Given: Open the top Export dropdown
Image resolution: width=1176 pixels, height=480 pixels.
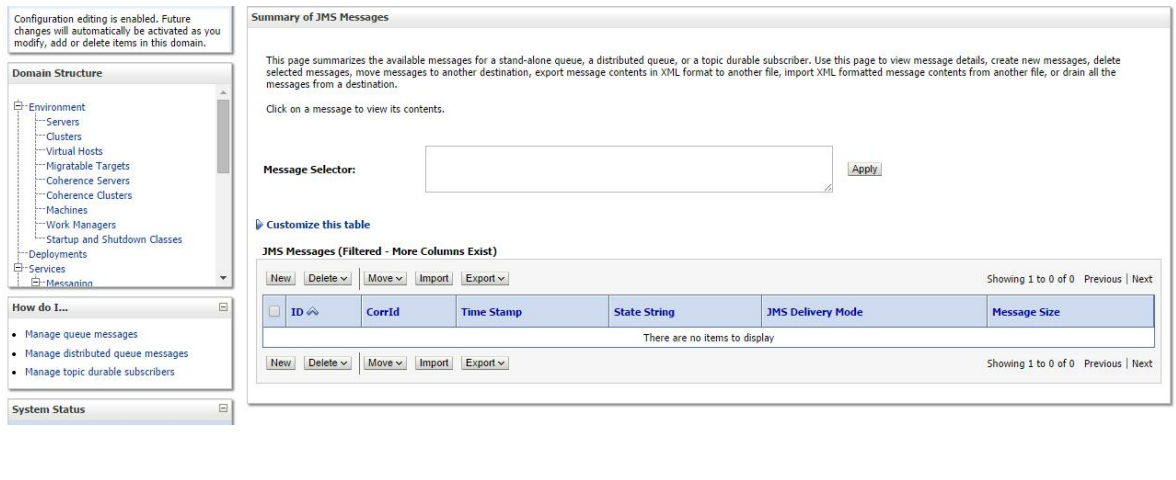Looking at the screenshot, I should [x=484, y=278].
